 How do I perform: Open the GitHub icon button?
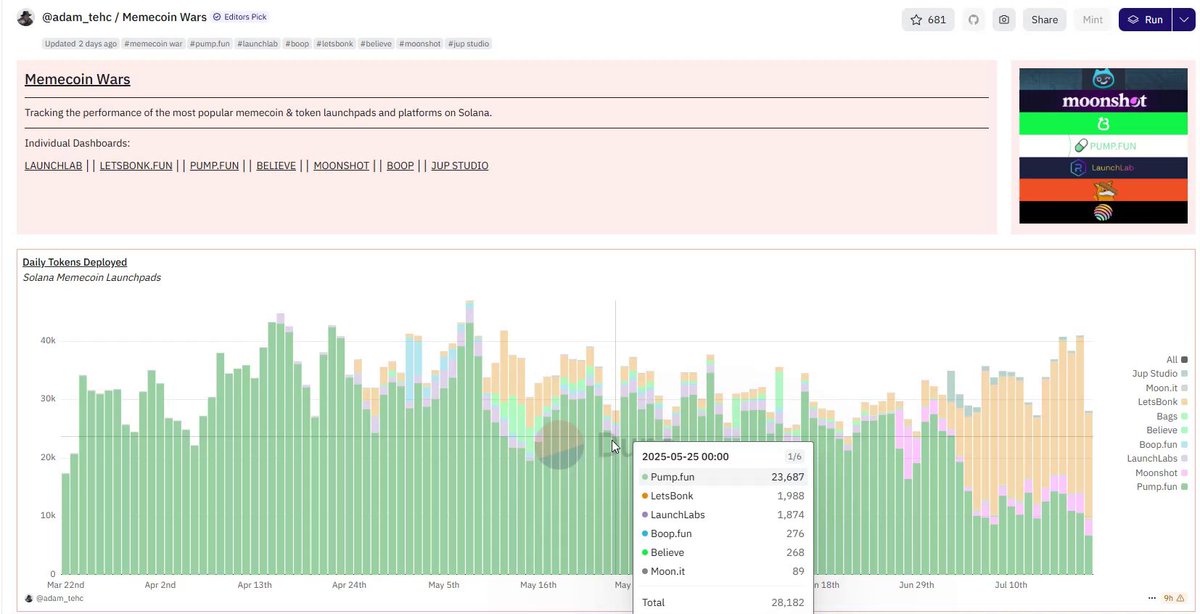973,20
